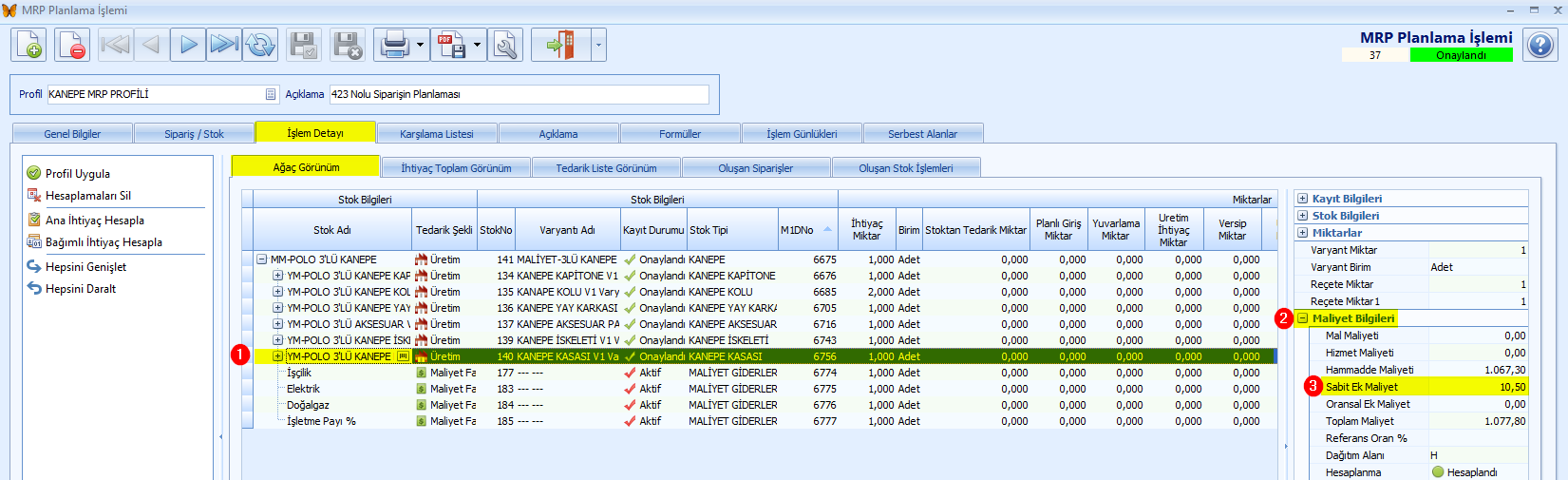Expand the YM-POLO 3'LÜ KANEPE KAPİTONE row
This screenshot has height=480, width=1568.
click(277, 276)
